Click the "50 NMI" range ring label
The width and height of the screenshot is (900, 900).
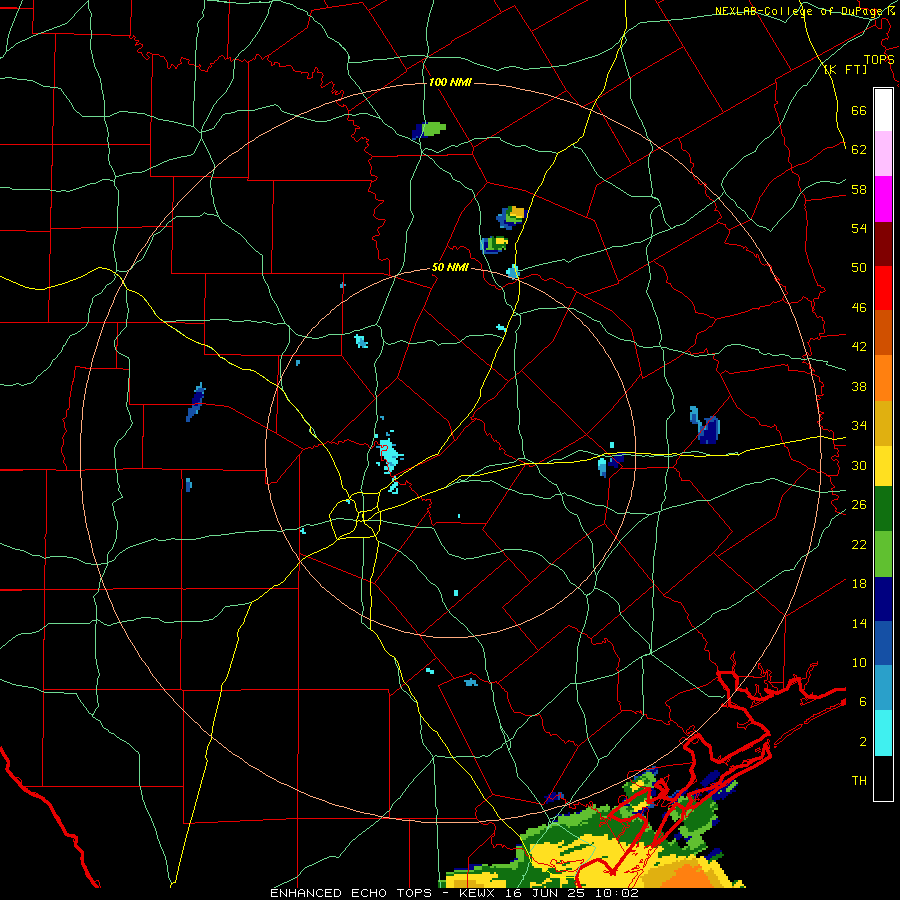click(x=450, y=267)
